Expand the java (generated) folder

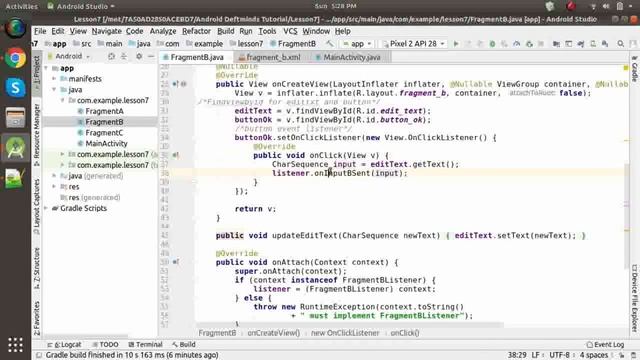coord(54,176)
